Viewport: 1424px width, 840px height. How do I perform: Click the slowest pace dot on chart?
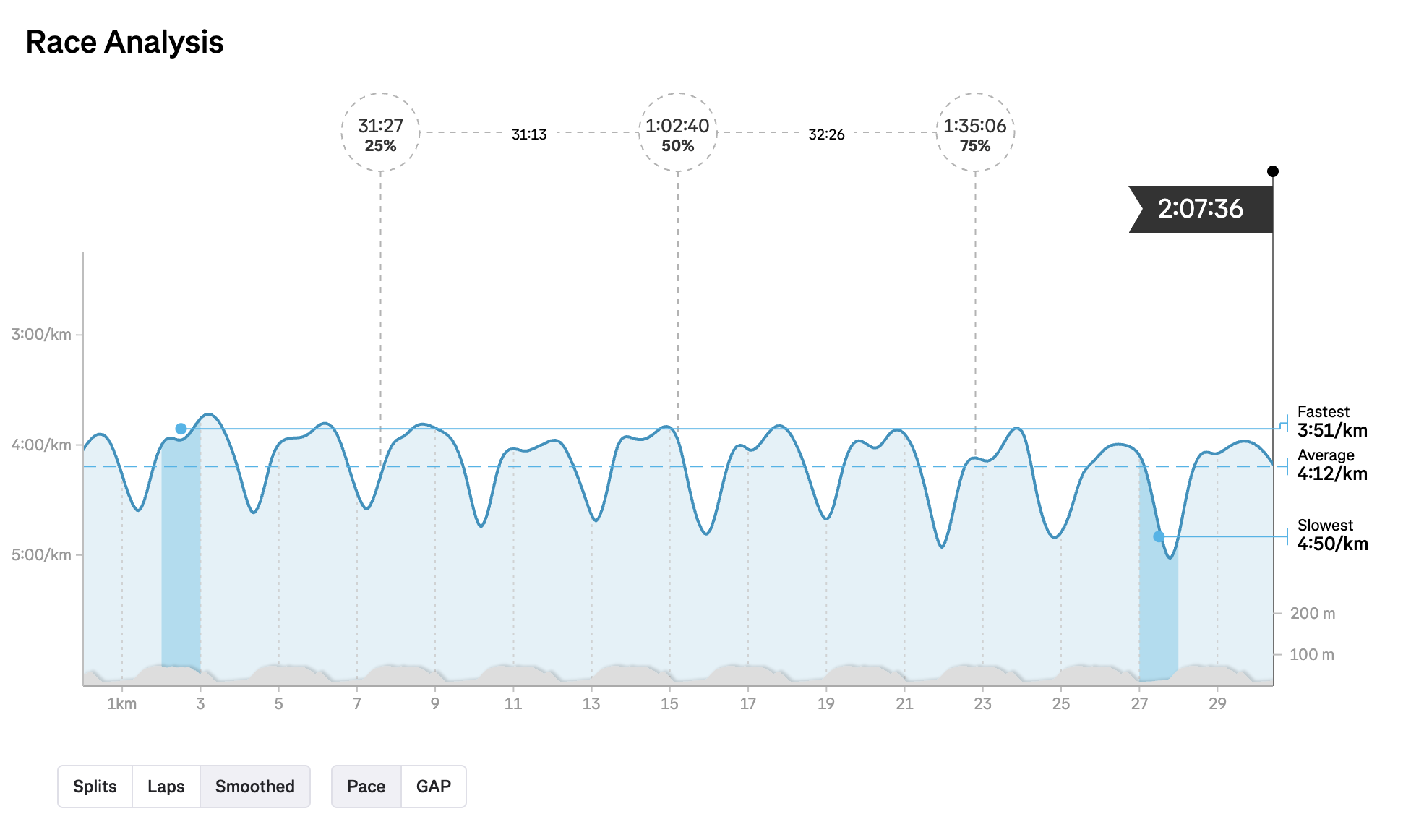(1159, 536)
